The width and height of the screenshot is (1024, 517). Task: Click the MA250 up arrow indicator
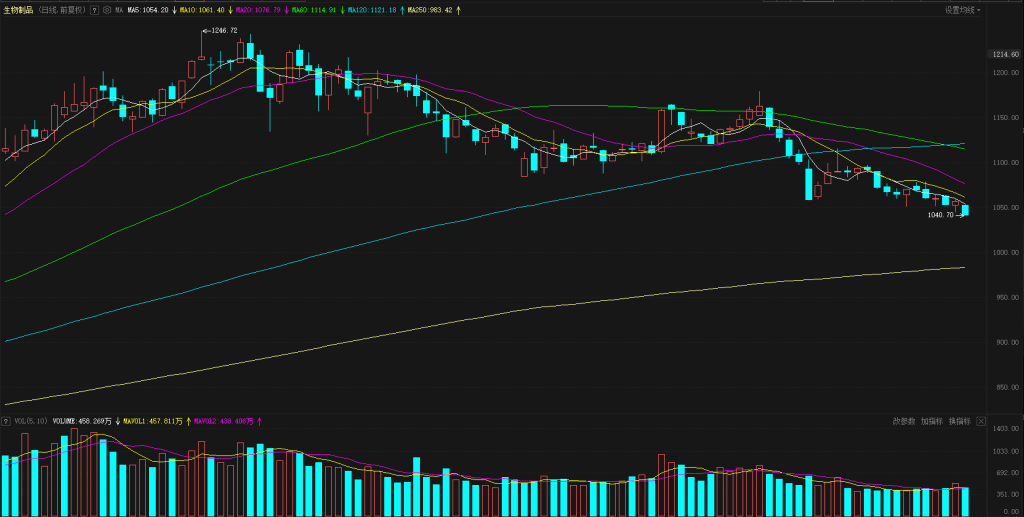tap(459, 10)
